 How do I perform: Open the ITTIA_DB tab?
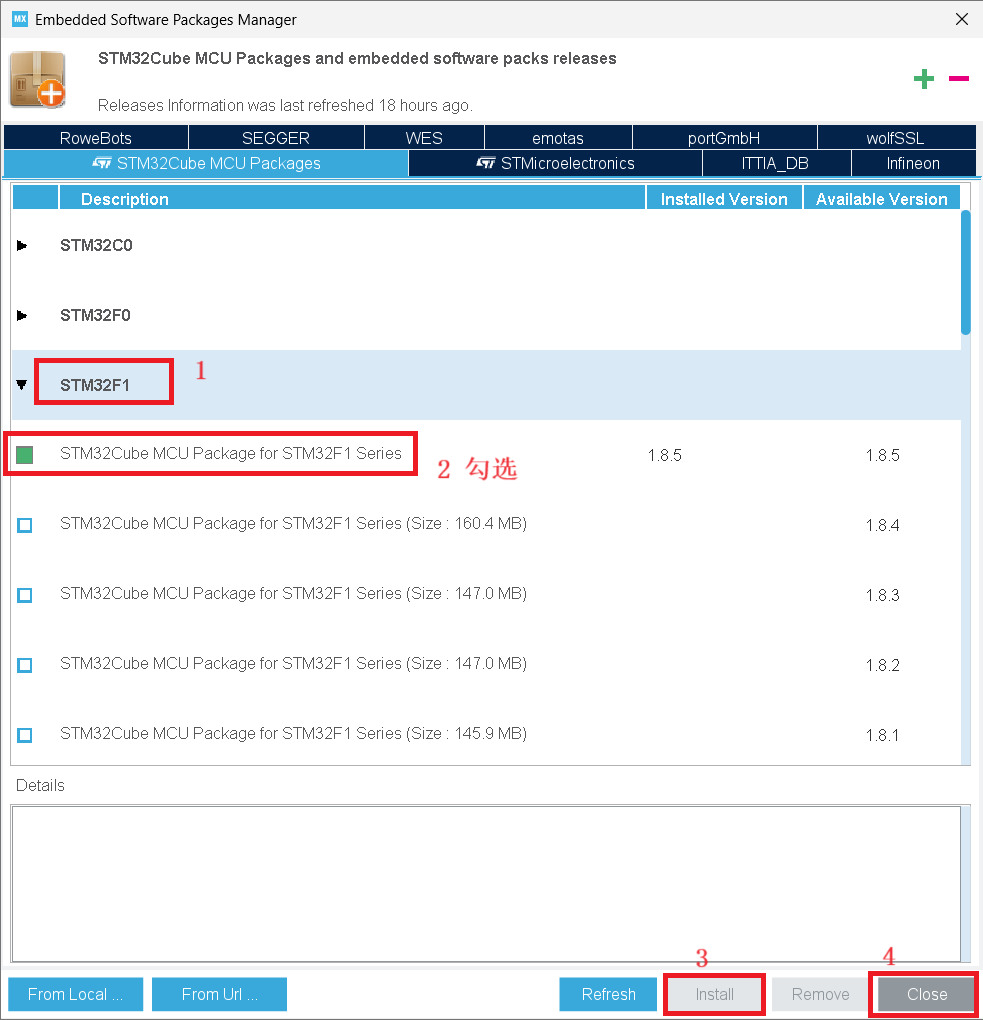tap(775, 163)
